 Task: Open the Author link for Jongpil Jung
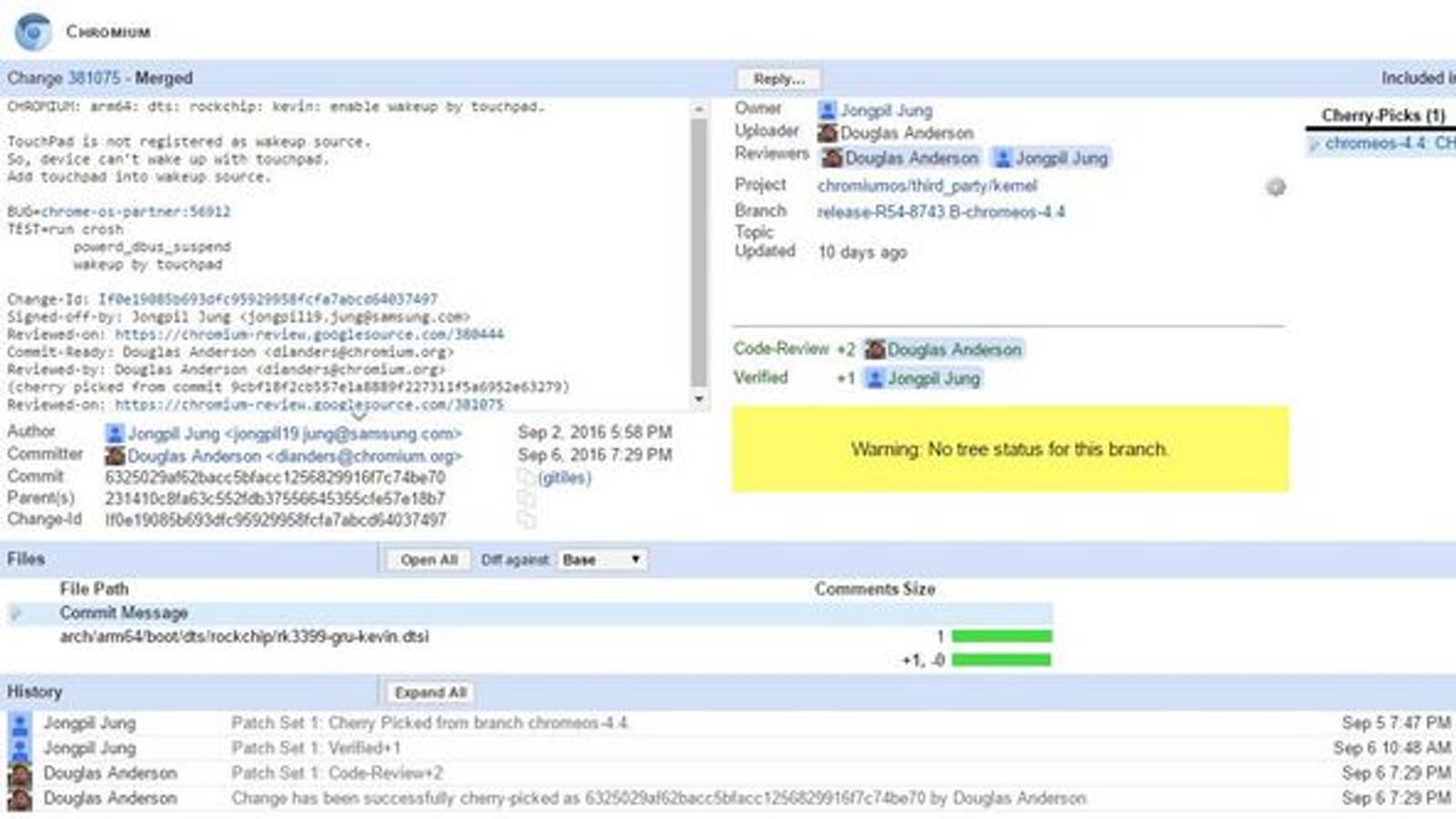point(295,434)
